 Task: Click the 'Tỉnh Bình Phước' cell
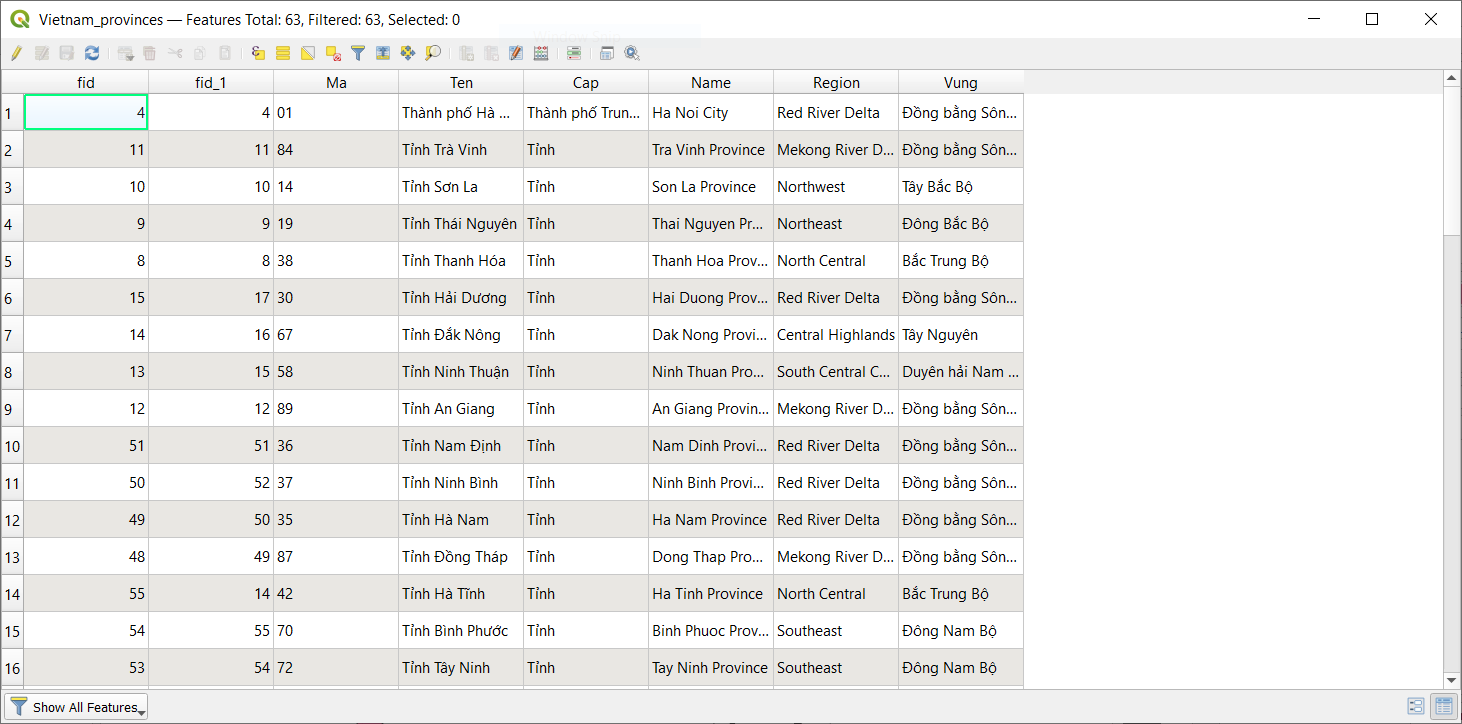[461, 631]
